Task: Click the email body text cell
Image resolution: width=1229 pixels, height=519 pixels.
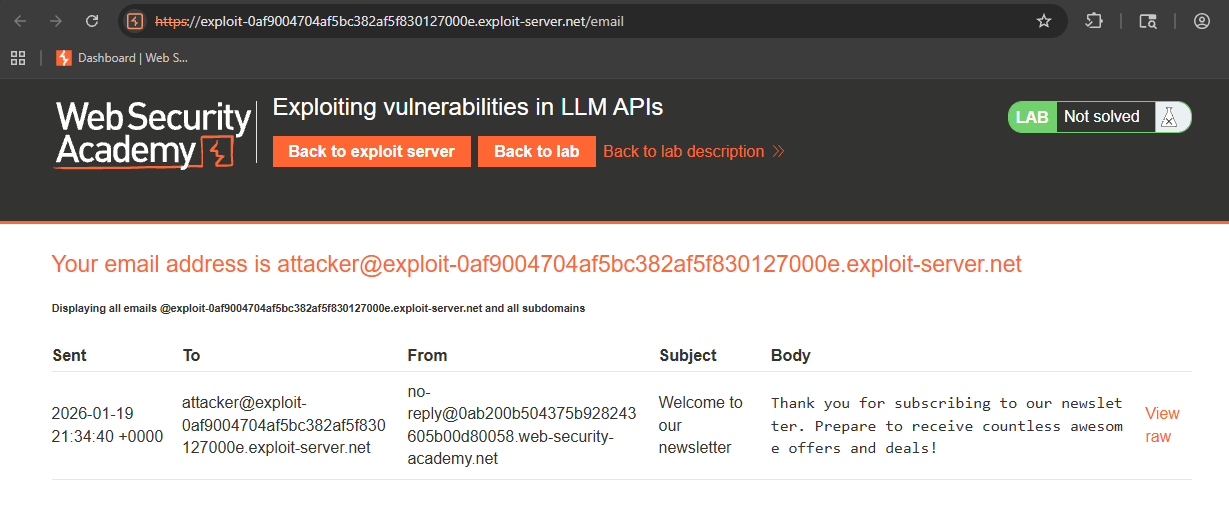Action: point(946,425)
